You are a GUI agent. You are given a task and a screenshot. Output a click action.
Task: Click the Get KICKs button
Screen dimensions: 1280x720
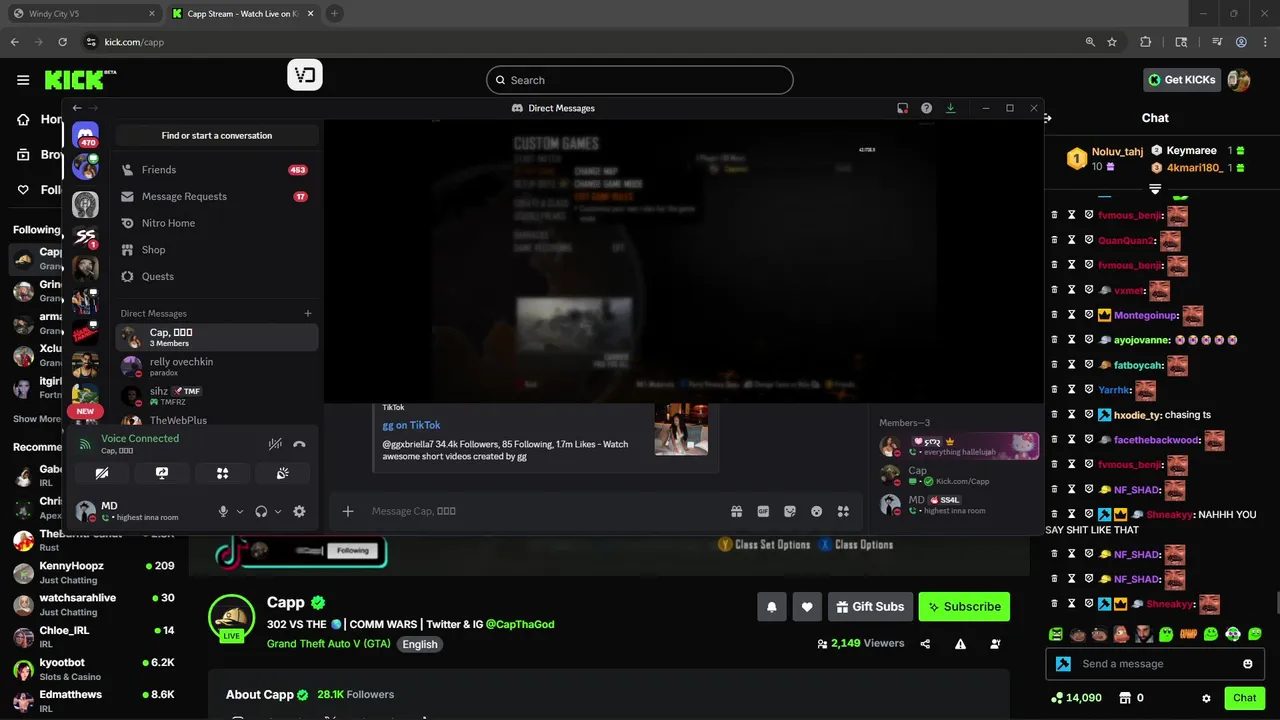coord(1182,80)
